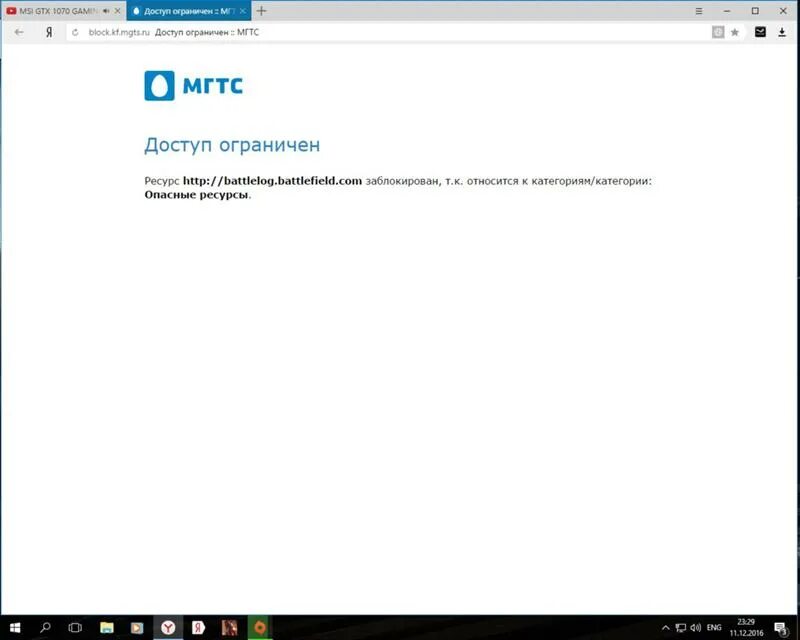
Task: Mute the MSI GTX 1070 tab audio
Action: [106, 11]
